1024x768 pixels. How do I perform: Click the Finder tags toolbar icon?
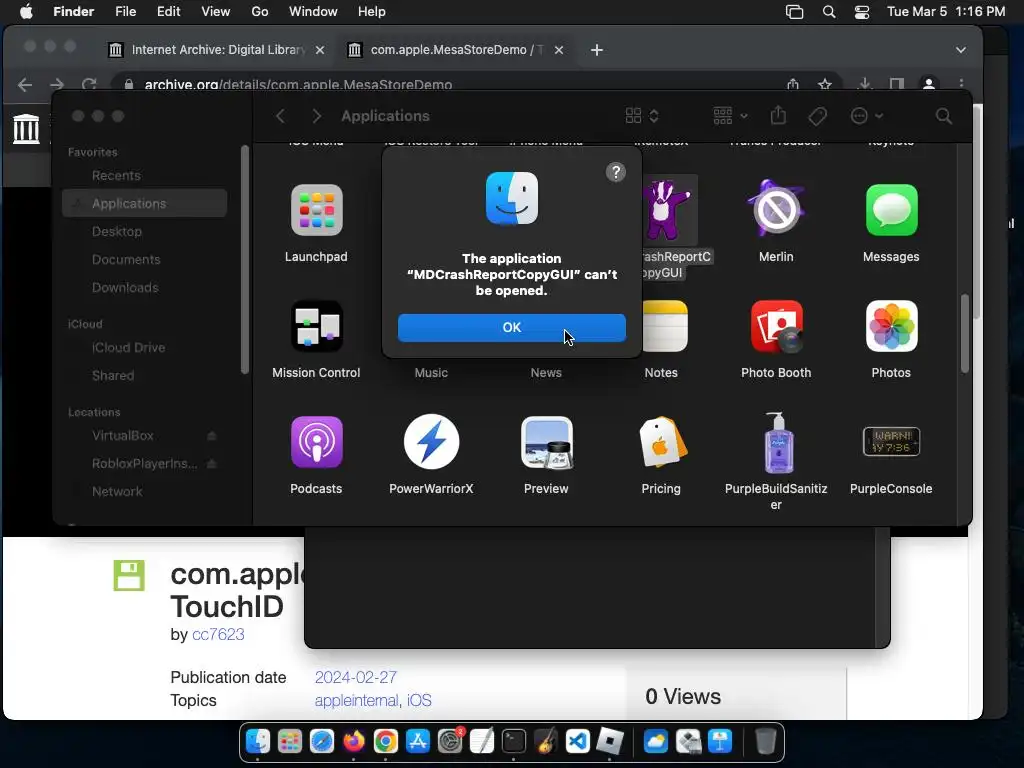click(x=817, y=116)
